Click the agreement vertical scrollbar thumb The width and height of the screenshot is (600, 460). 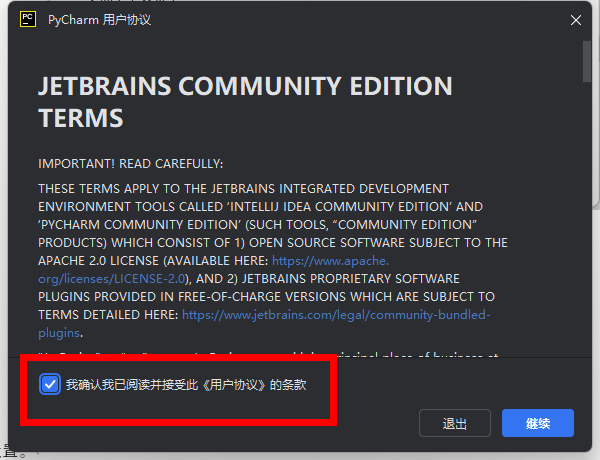click(587, 61)
